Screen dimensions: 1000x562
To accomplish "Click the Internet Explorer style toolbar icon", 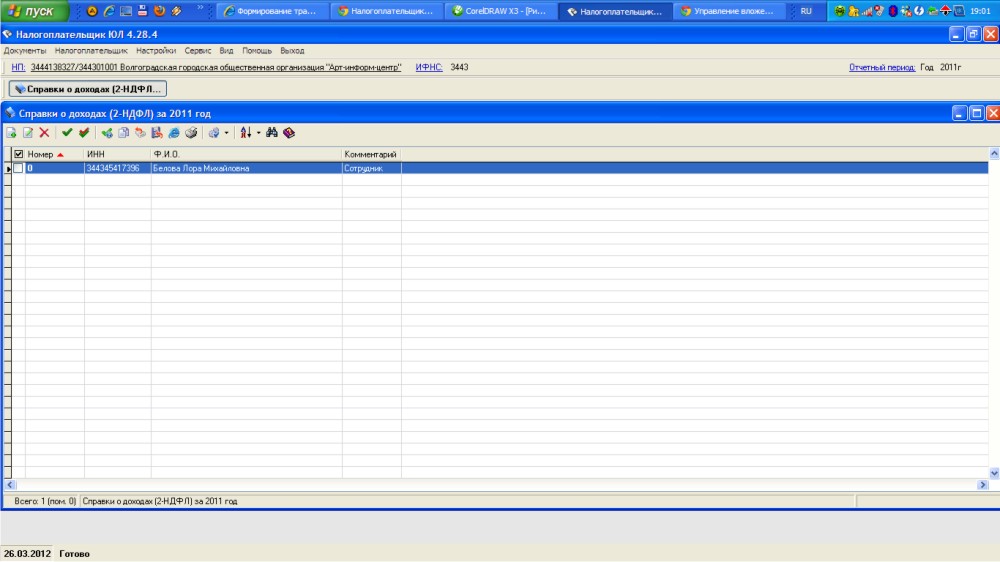I will [174, 133].
